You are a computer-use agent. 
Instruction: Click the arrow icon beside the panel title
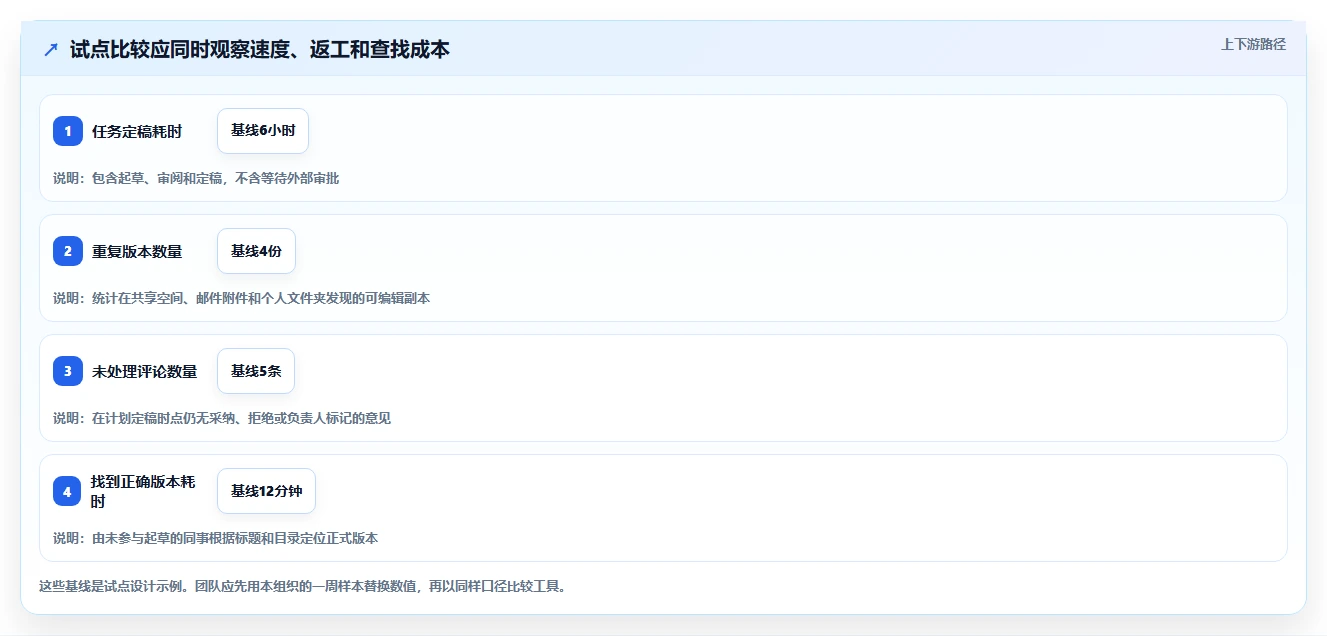(x=51, y=49)
